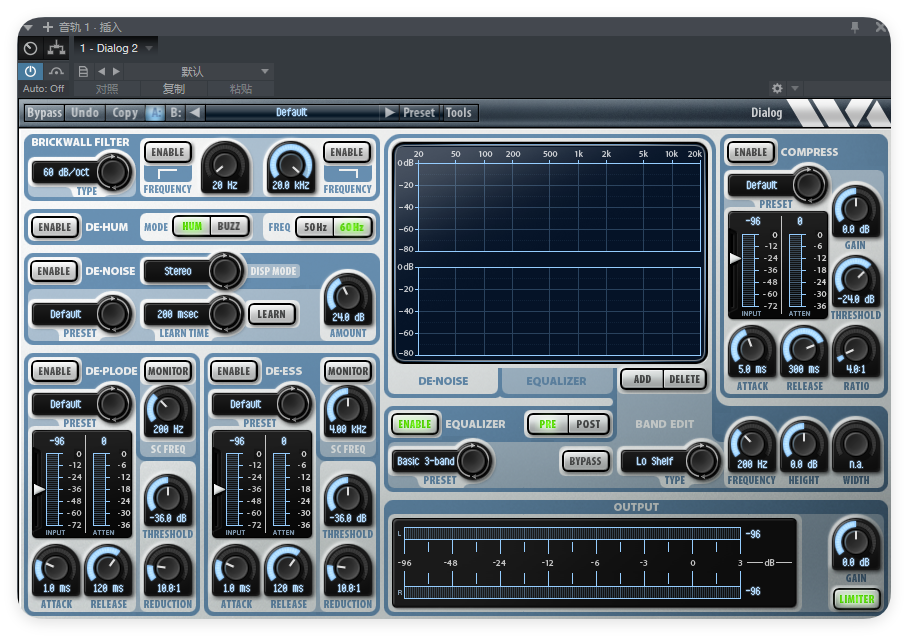Go to next host preset arrow
Viewport: 908px width, 636px height.
(116, 71)
